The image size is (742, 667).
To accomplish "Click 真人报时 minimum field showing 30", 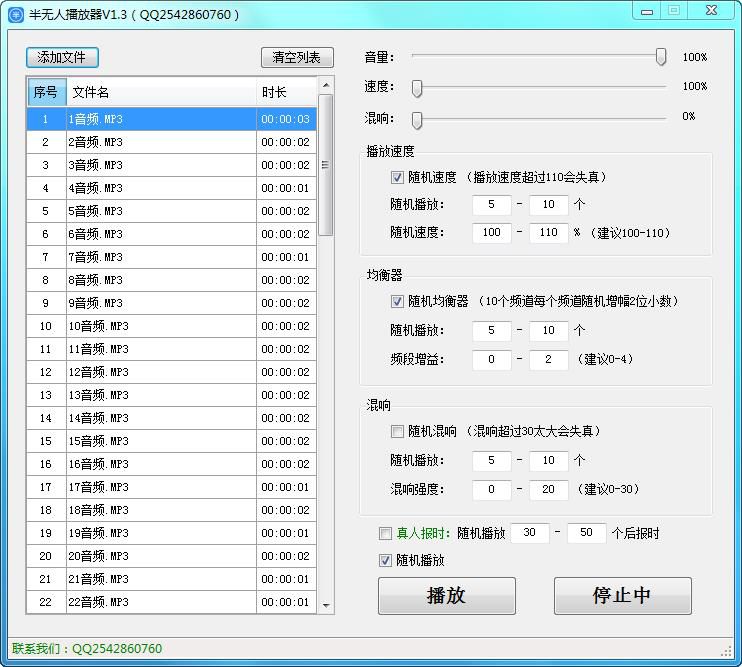I will click(x=530, y=533).
